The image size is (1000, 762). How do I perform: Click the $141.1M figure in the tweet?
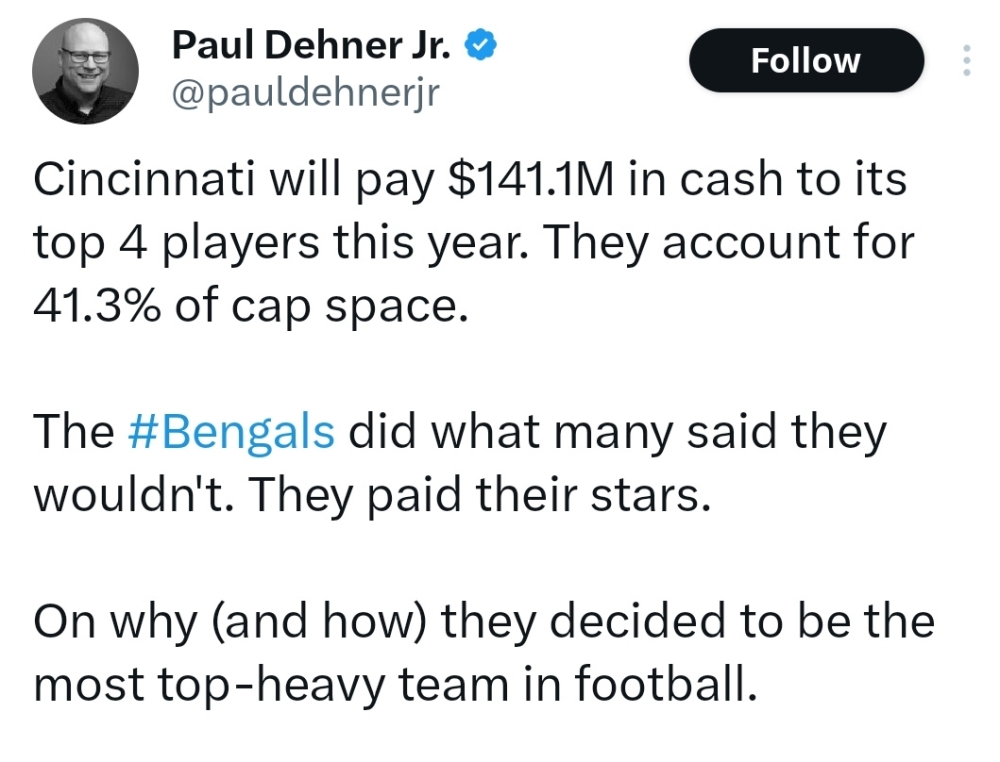531,179
